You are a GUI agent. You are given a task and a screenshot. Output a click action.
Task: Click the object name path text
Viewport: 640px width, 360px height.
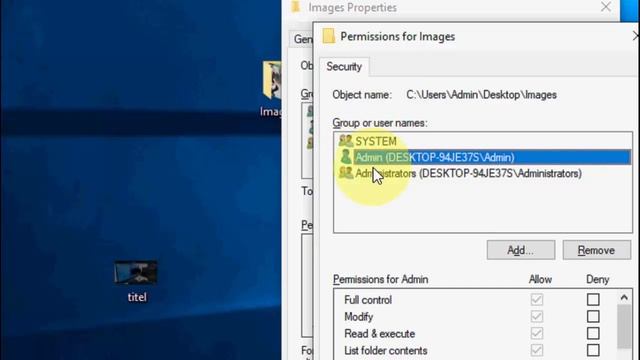481,95
